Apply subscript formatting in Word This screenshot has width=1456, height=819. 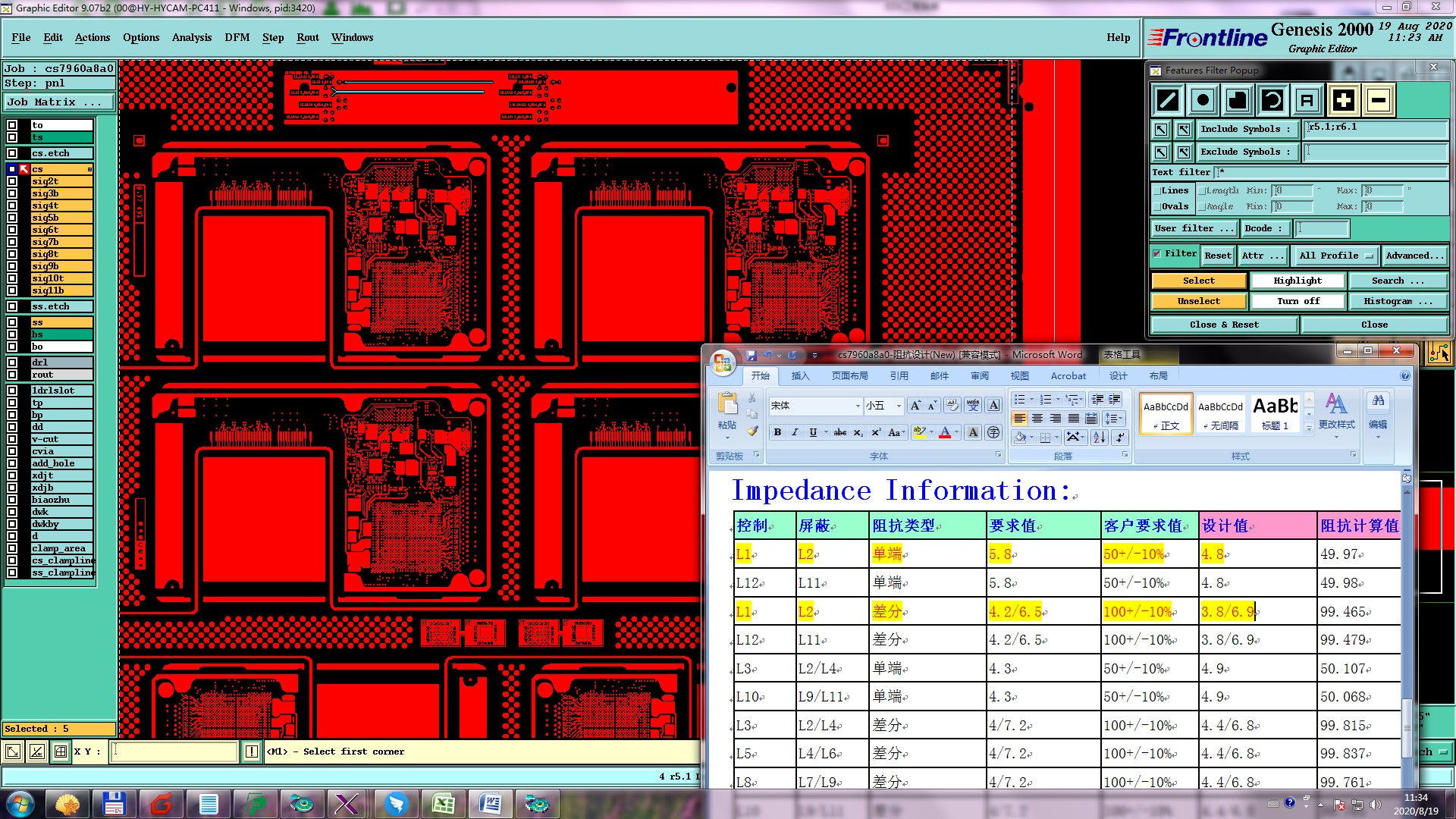coord(858,432)
